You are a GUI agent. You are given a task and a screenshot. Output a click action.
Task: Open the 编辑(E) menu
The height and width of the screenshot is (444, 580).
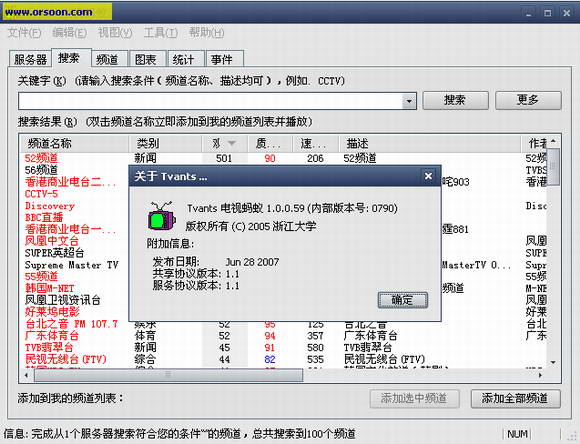(x=69, y=33)
